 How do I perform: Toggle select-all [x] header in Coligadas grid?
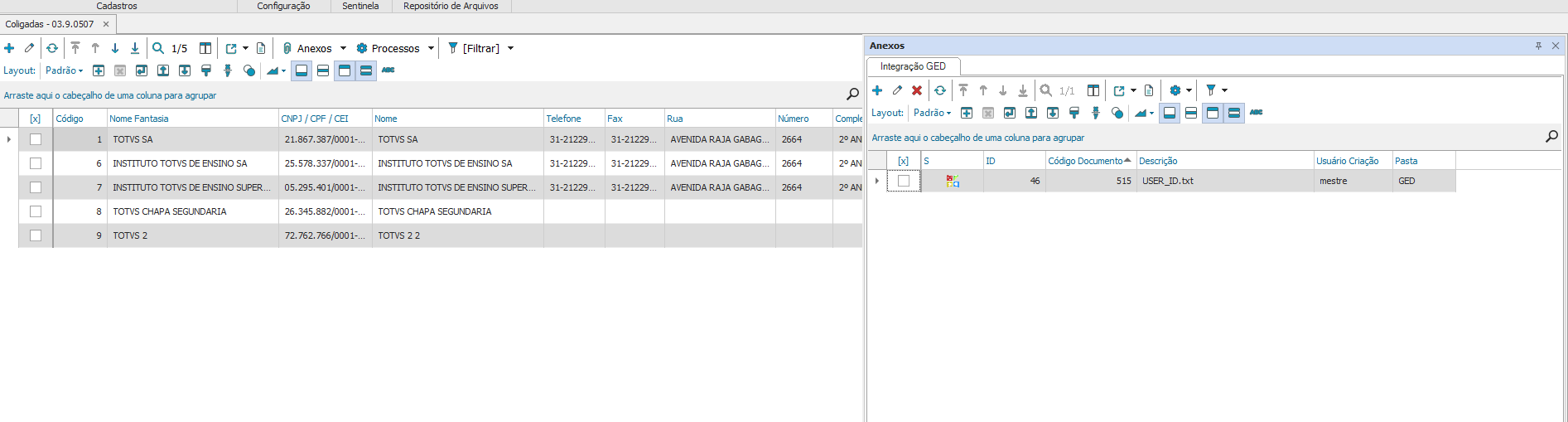pos(36,119)
